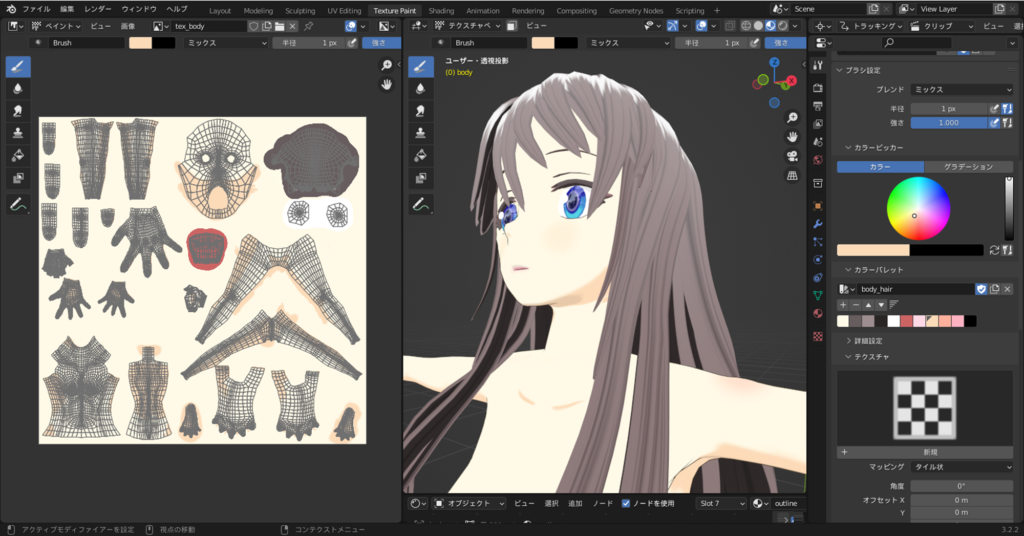Select the Soften tool in 3D viewport toolbar
The height and width of the screenshot is (536, 1024).
pos(421,89)
